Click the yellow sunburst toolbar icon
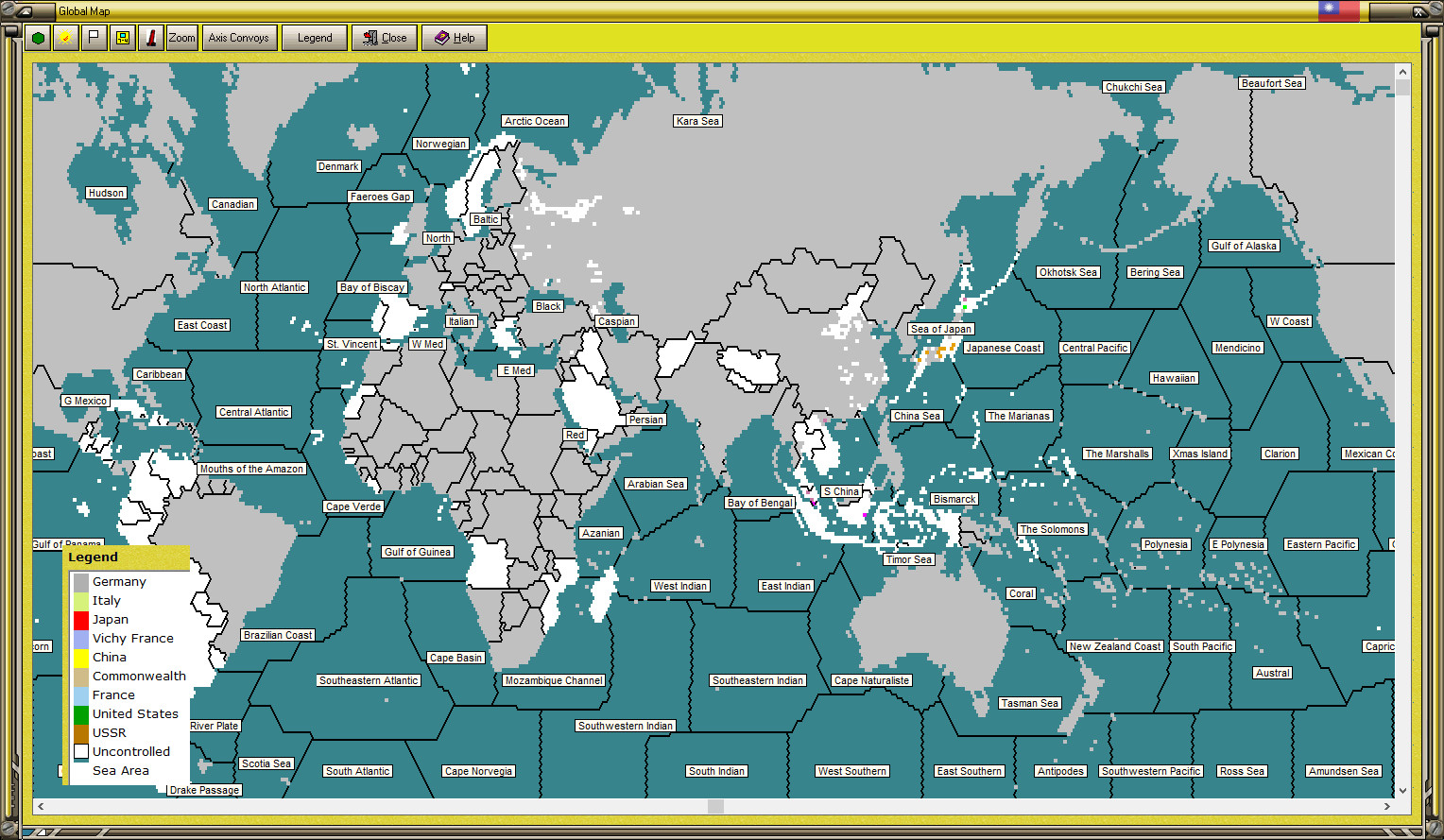The height and width of the screenshot is (840, 1444). tap(65, 38)
